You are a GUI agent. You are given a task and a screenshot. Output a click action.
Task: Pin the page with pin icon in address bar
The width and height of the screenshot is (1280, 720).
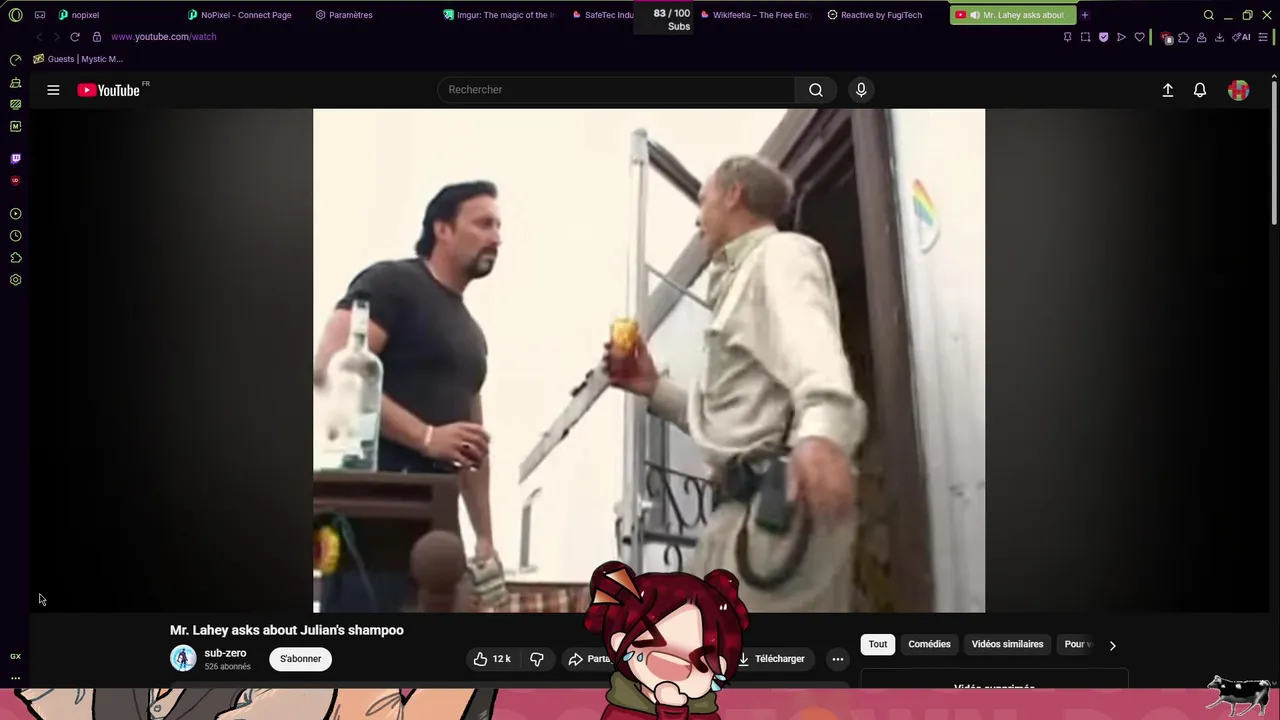point(1068,37)
